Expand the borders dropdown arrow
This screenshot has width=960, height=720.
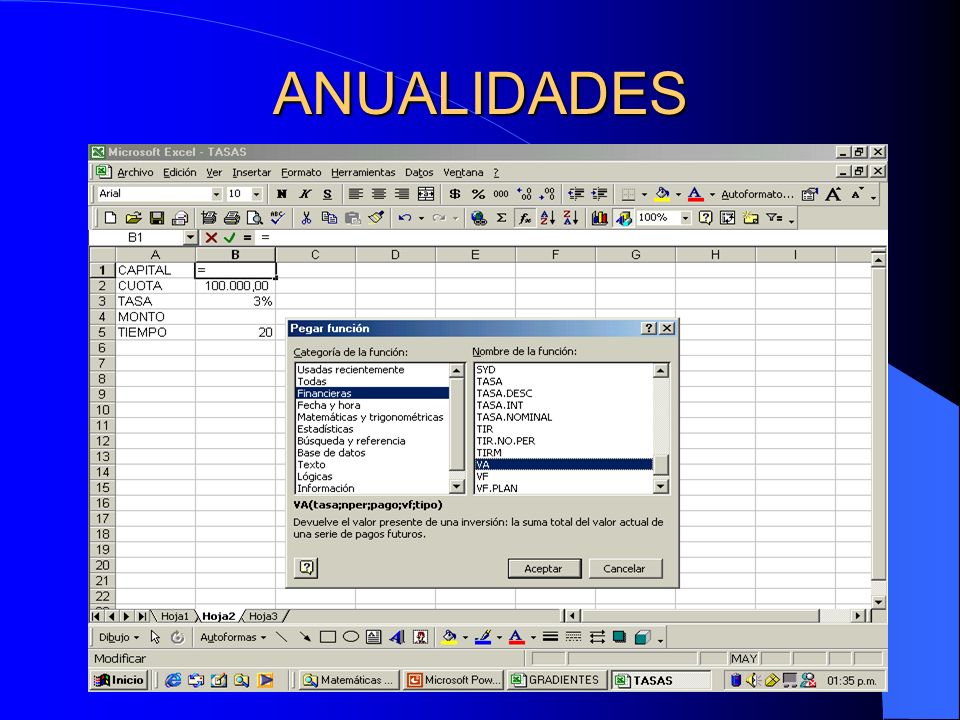tap(644, 195)
